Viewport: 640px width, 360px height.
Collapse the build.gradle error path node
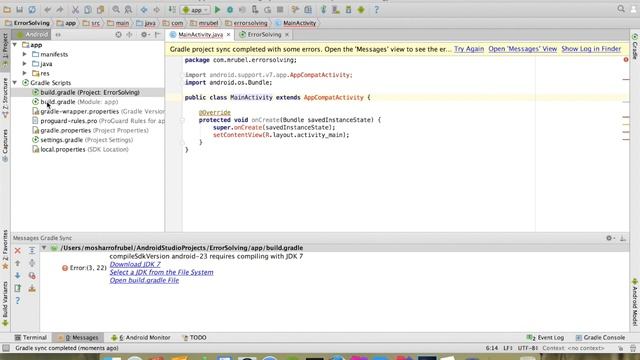[x=44, y=248]
